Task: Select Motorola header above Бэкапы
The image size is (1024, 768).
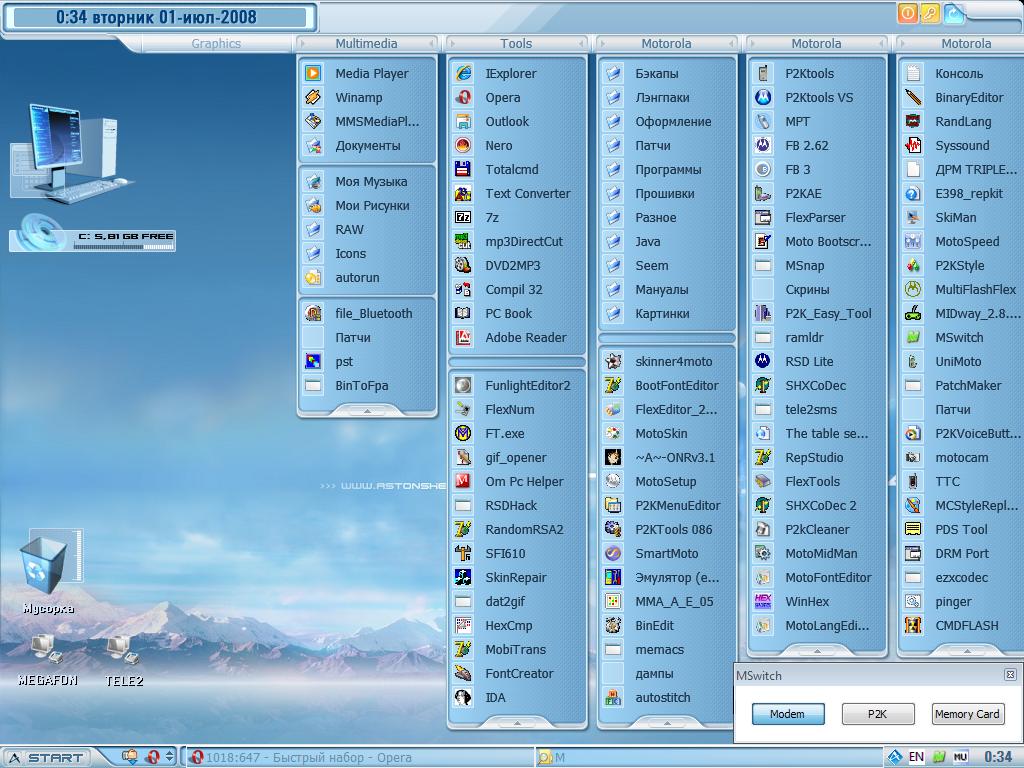Action: [x=666, y=44]
